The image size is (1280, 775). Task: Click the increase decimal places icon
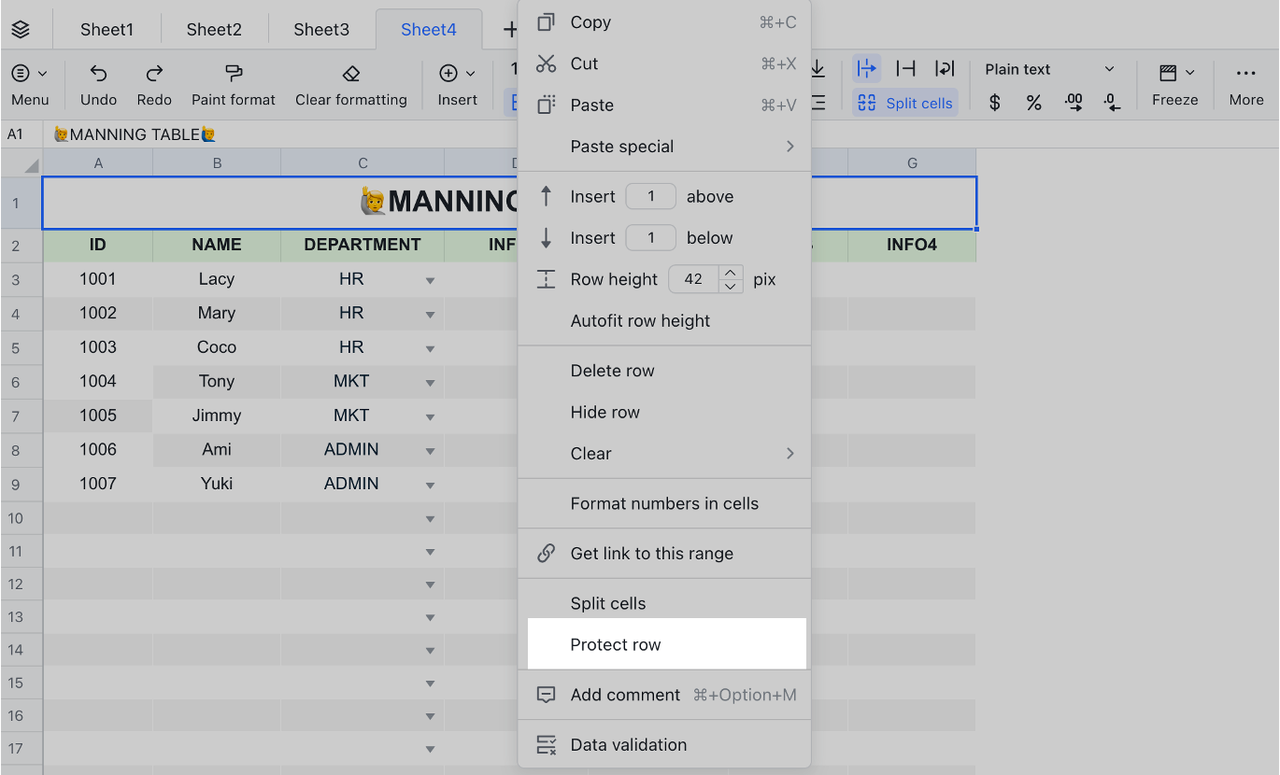click(1073, 102)
